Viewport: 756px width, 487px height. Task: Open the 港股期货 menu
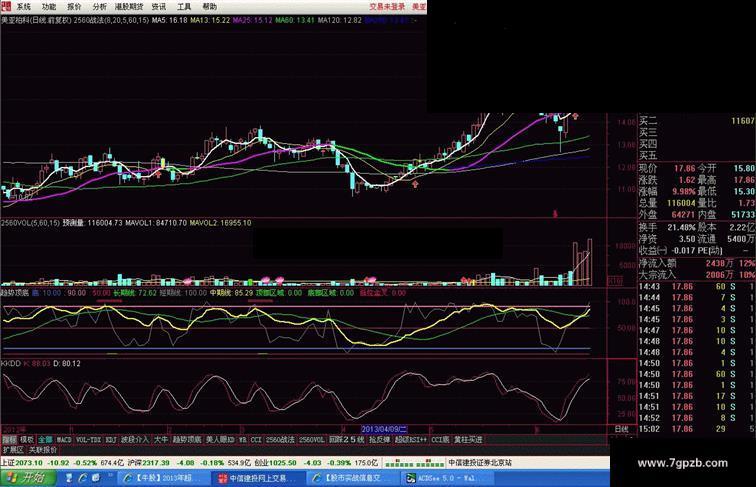pyautogui.click(x=129, y=7)
